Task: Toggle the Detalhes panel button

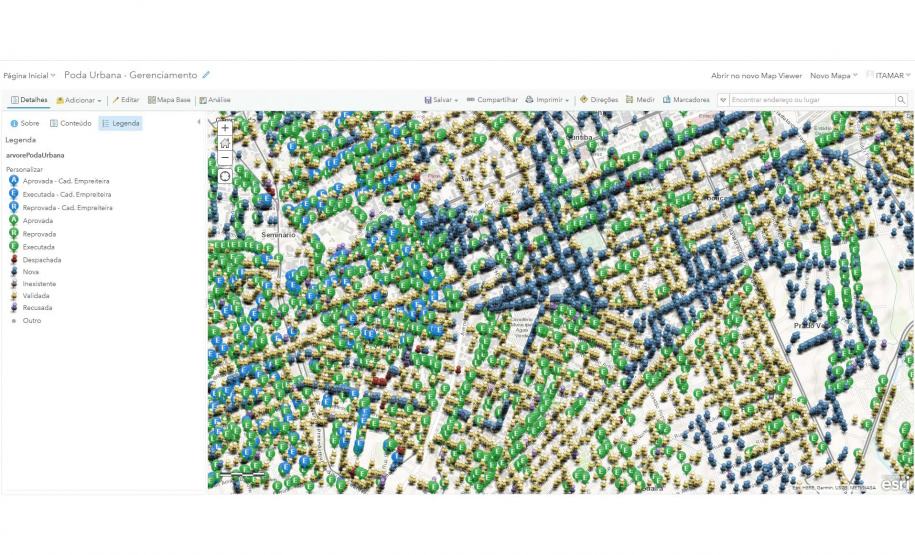Action: [29, 100]
